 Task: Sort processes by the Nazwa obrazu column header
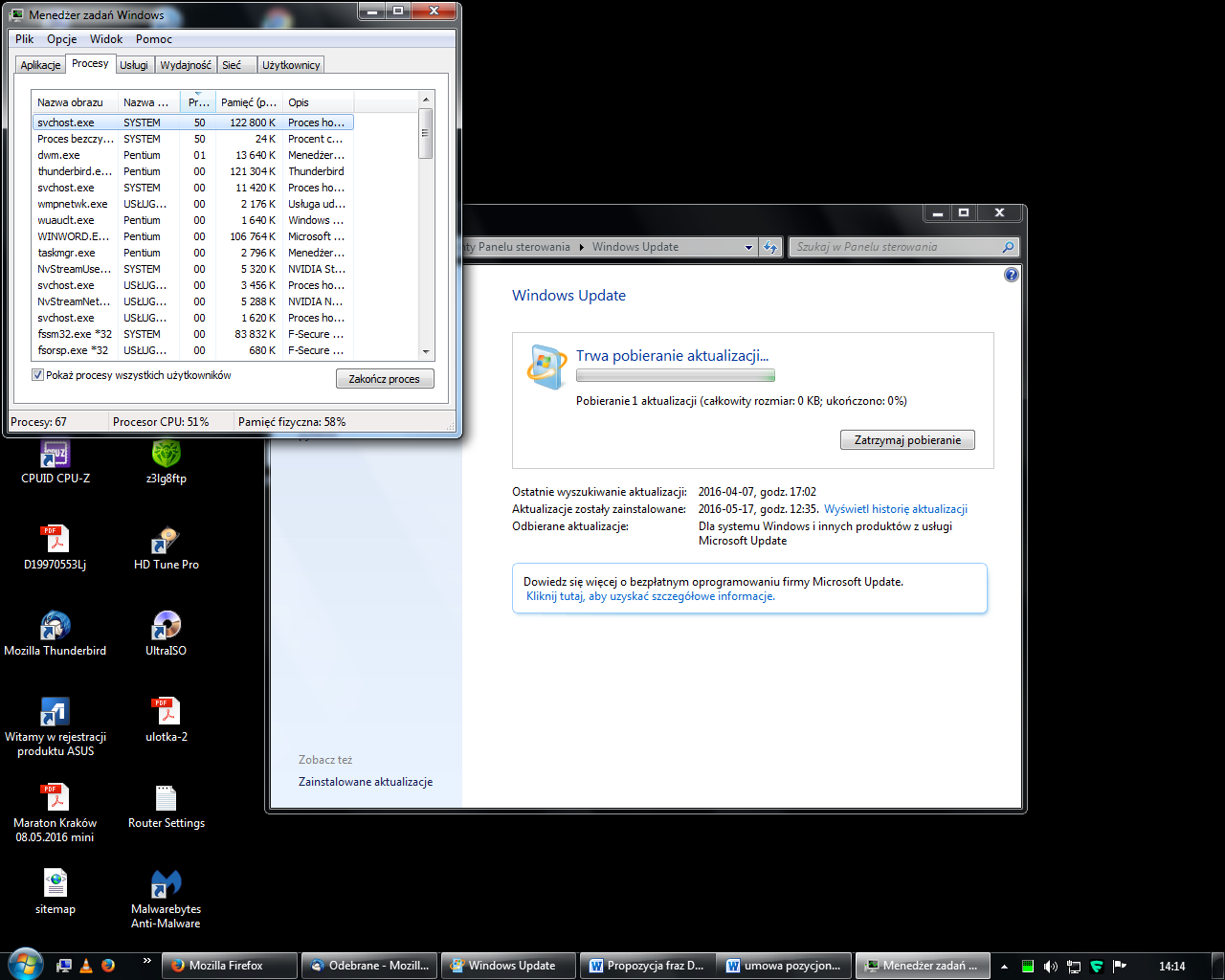(x=76, y=102)
